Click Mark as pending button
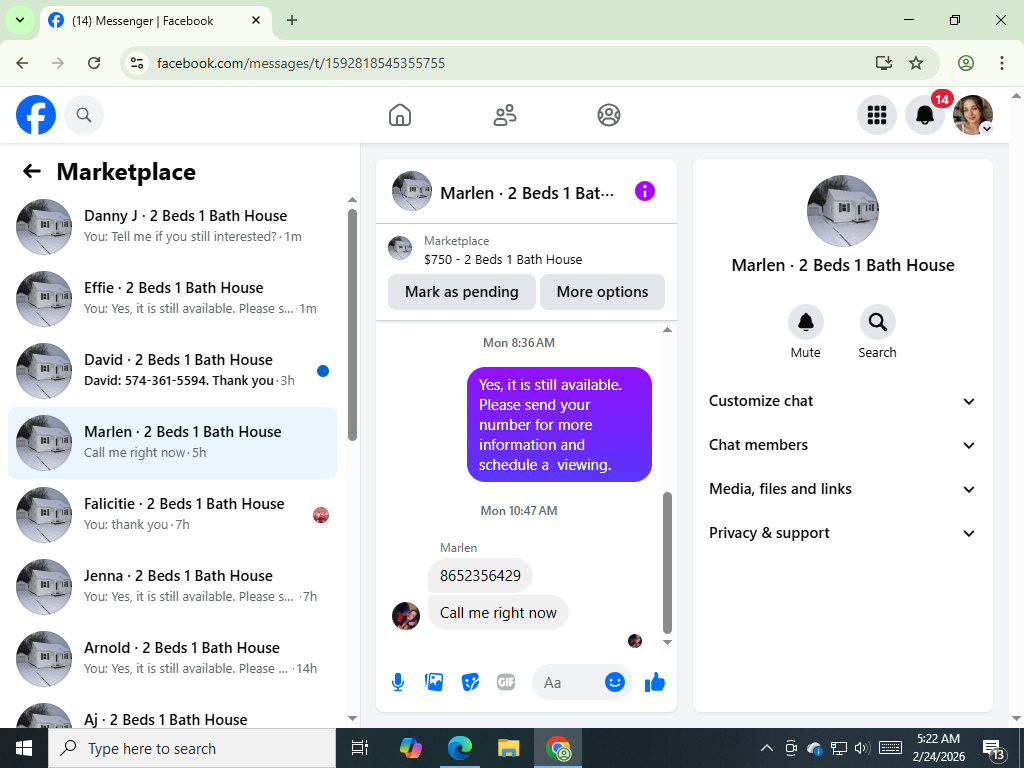The width and height of the screenshot is (1024, 768). [462, 292]
